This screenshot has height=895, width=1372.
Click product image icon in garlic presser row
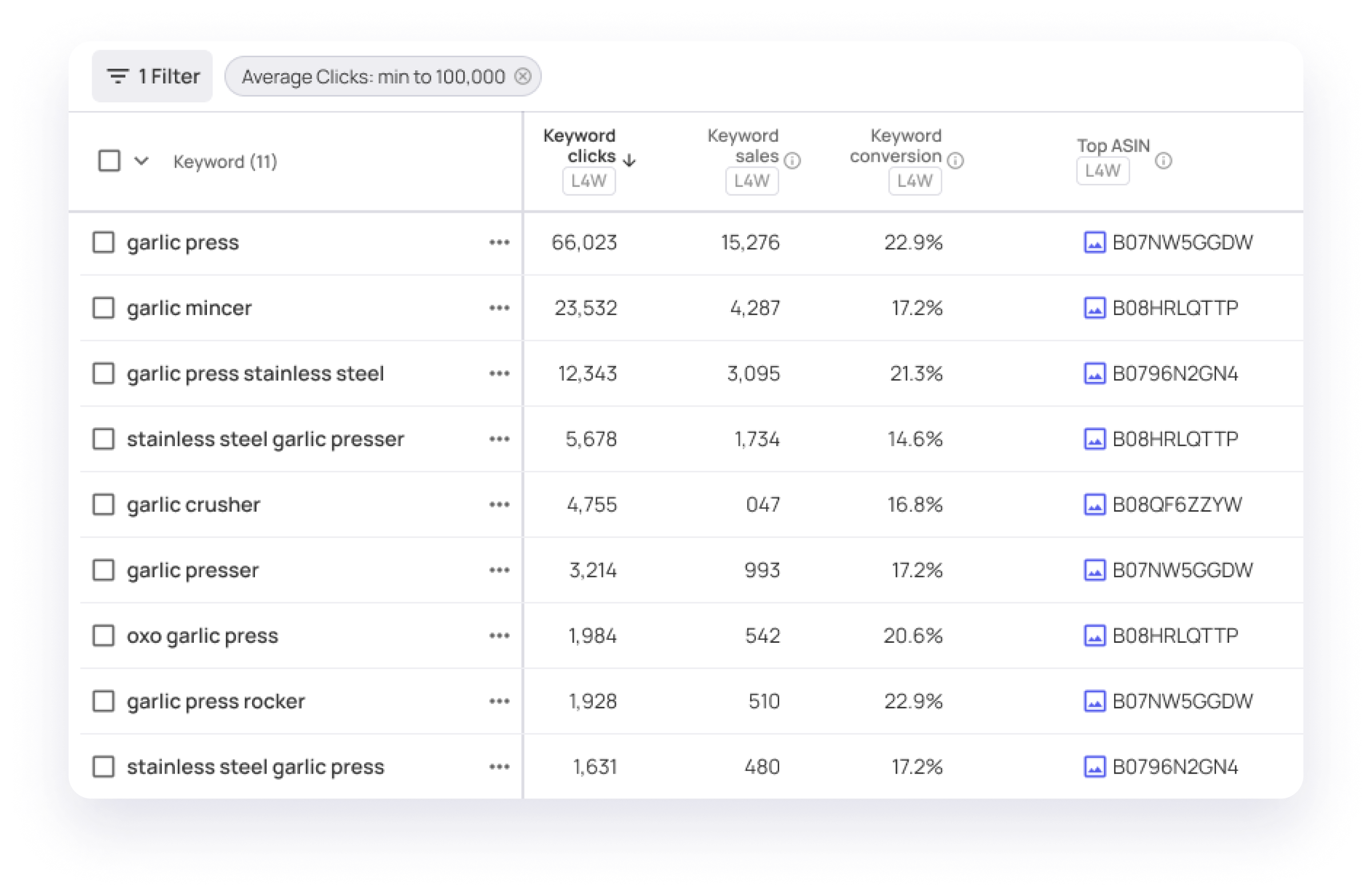tap(1095, 570)
